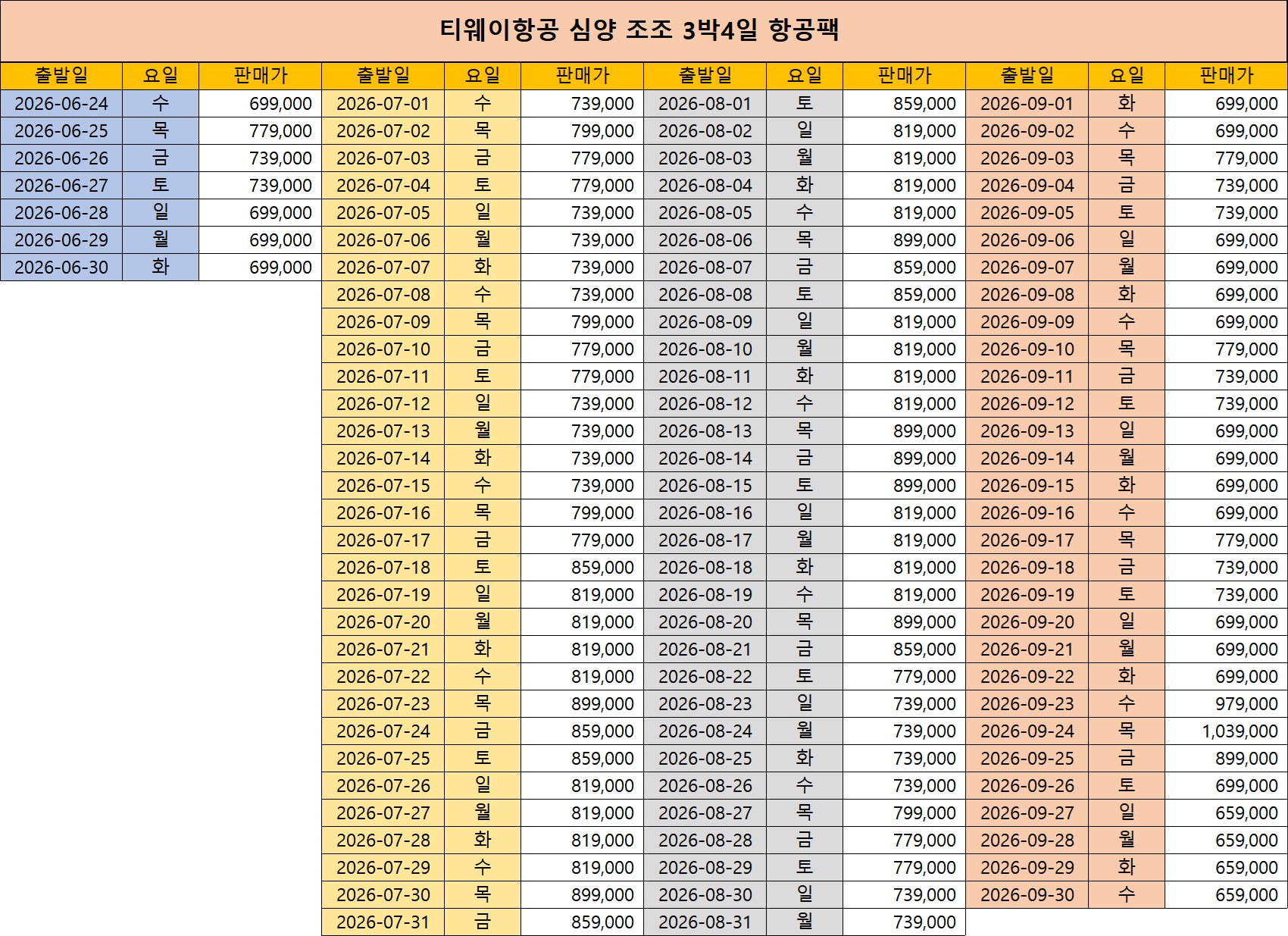Click the price next to 2026-08-22

point(904,677)
